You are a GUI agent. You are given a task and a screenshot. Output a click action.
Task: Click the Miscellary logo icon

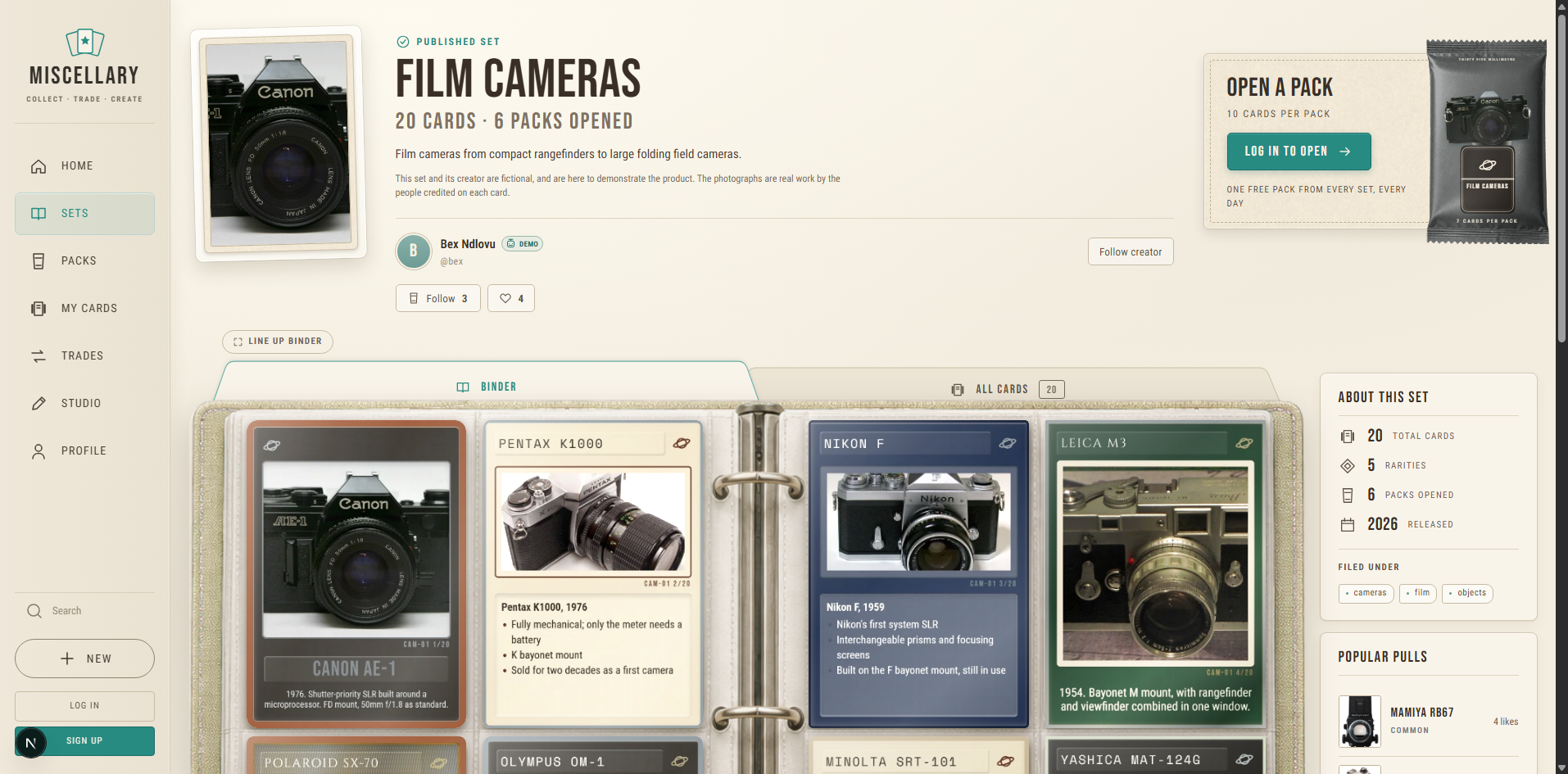point(84,41)
